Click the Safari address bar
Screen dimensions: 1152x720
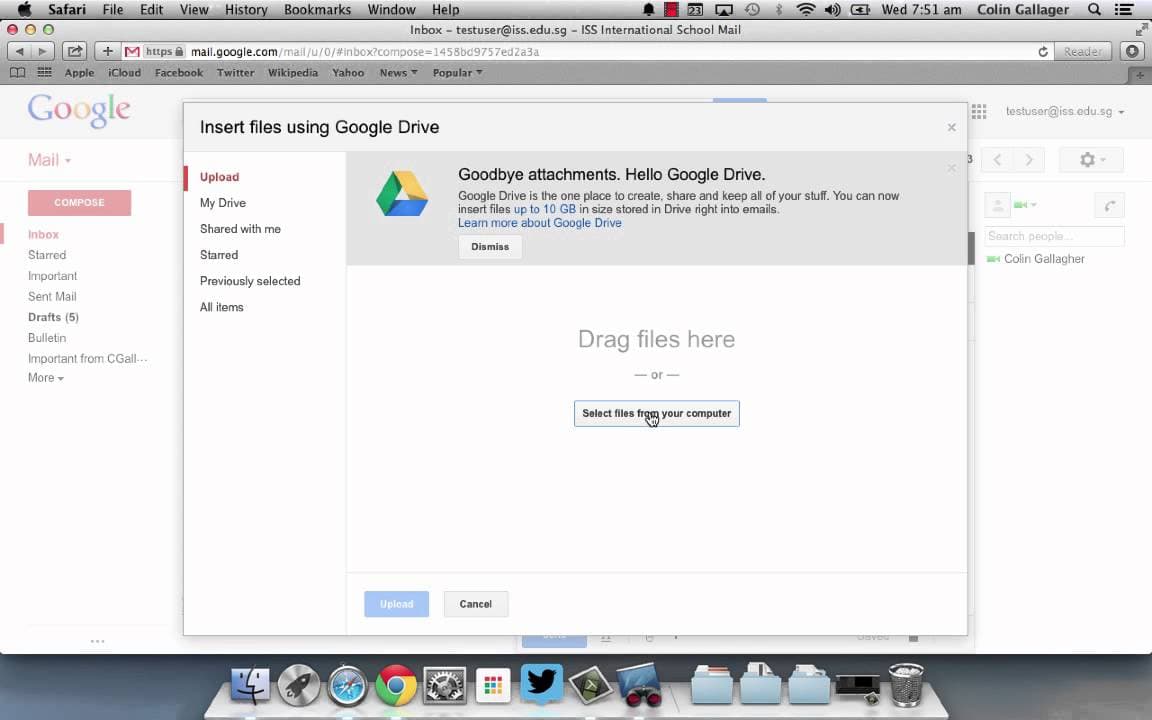click(x=588, y=51)
